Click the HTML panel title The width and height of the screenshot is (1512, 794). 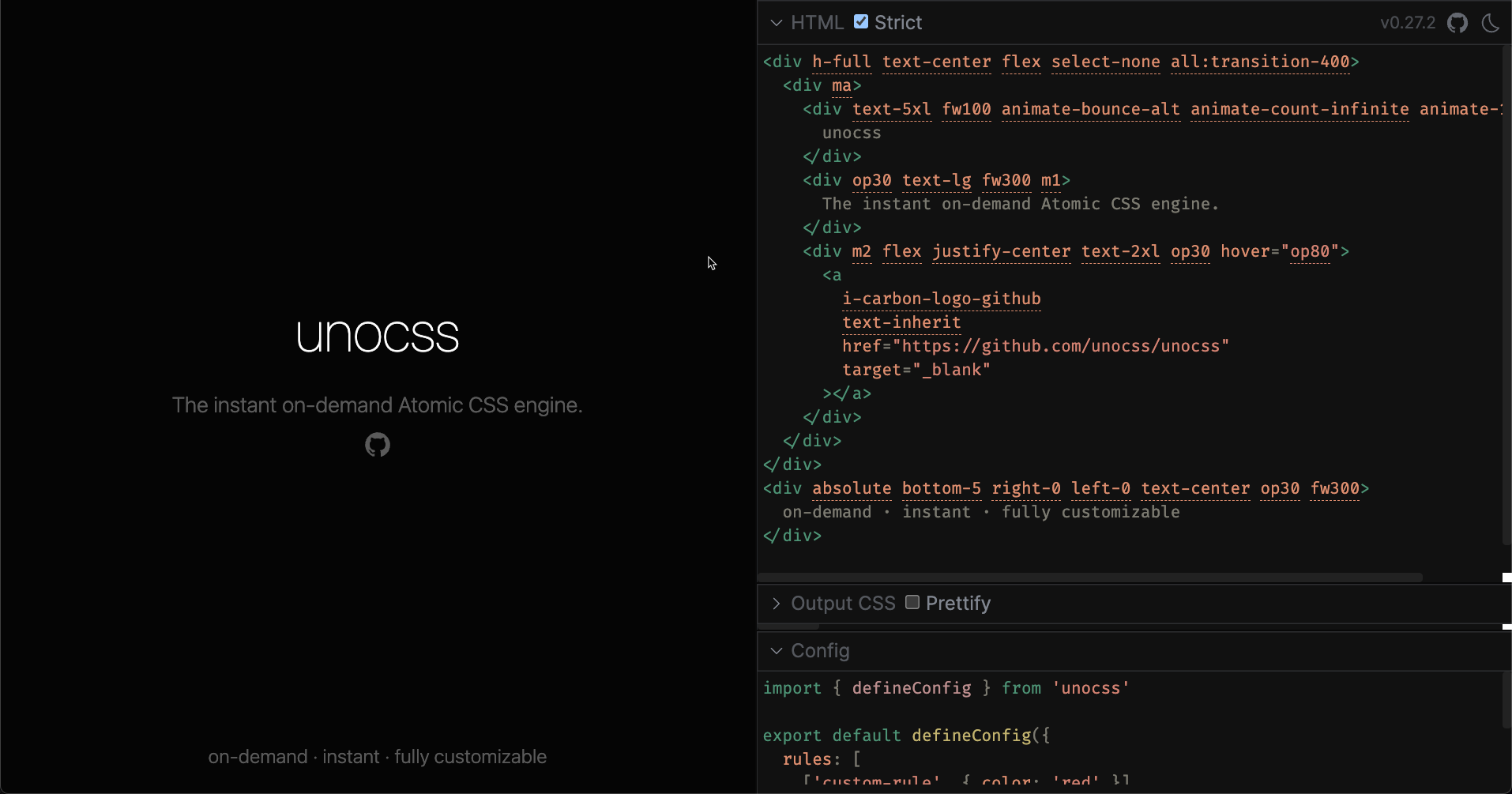[818, 23]
